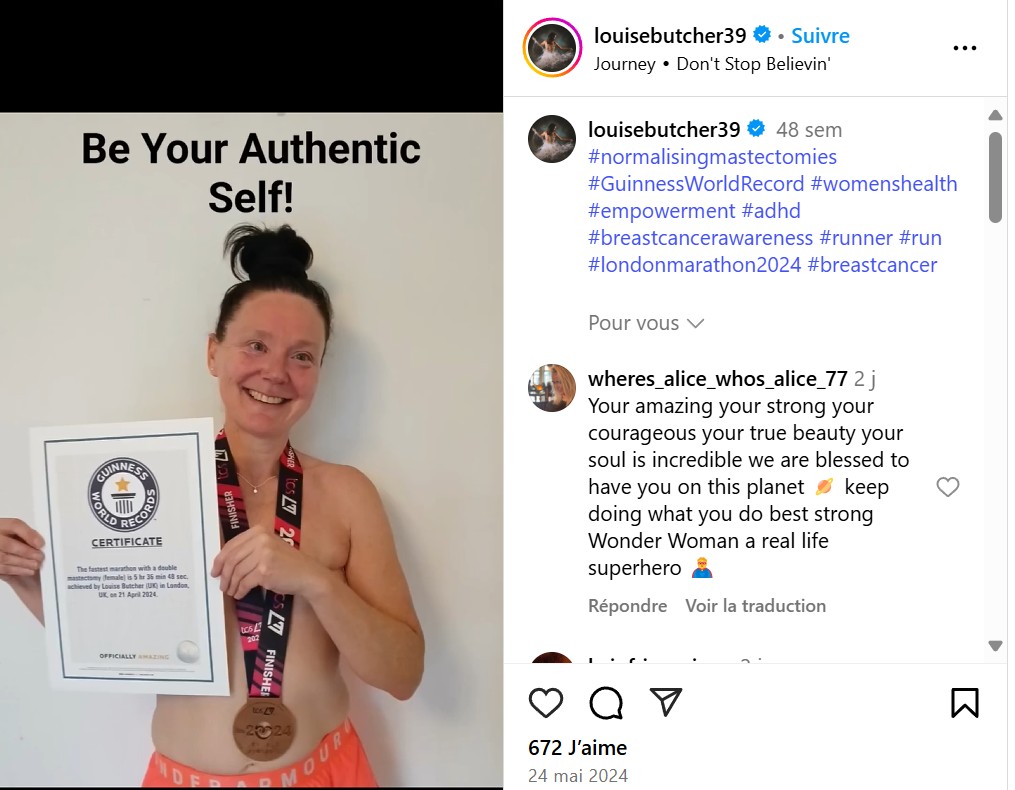1015x790 pixels.
Task: Open louisebutcher39 profile from caption username
Action: (664, 130)
